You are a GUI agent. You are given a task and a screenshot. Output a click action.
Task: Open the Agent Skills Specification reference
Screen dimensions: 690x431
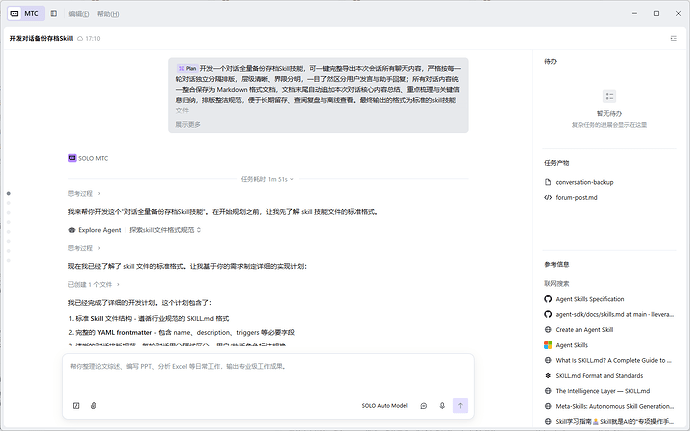point(590,299)
